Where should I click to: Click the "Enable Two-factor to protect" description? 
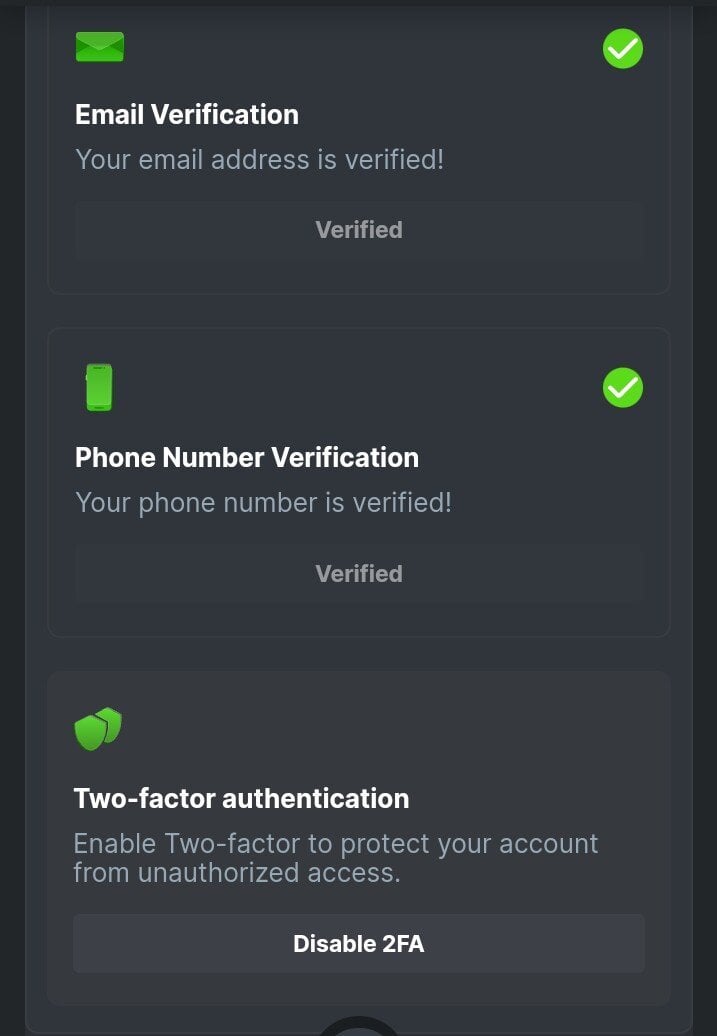click(x=335, y=843)
